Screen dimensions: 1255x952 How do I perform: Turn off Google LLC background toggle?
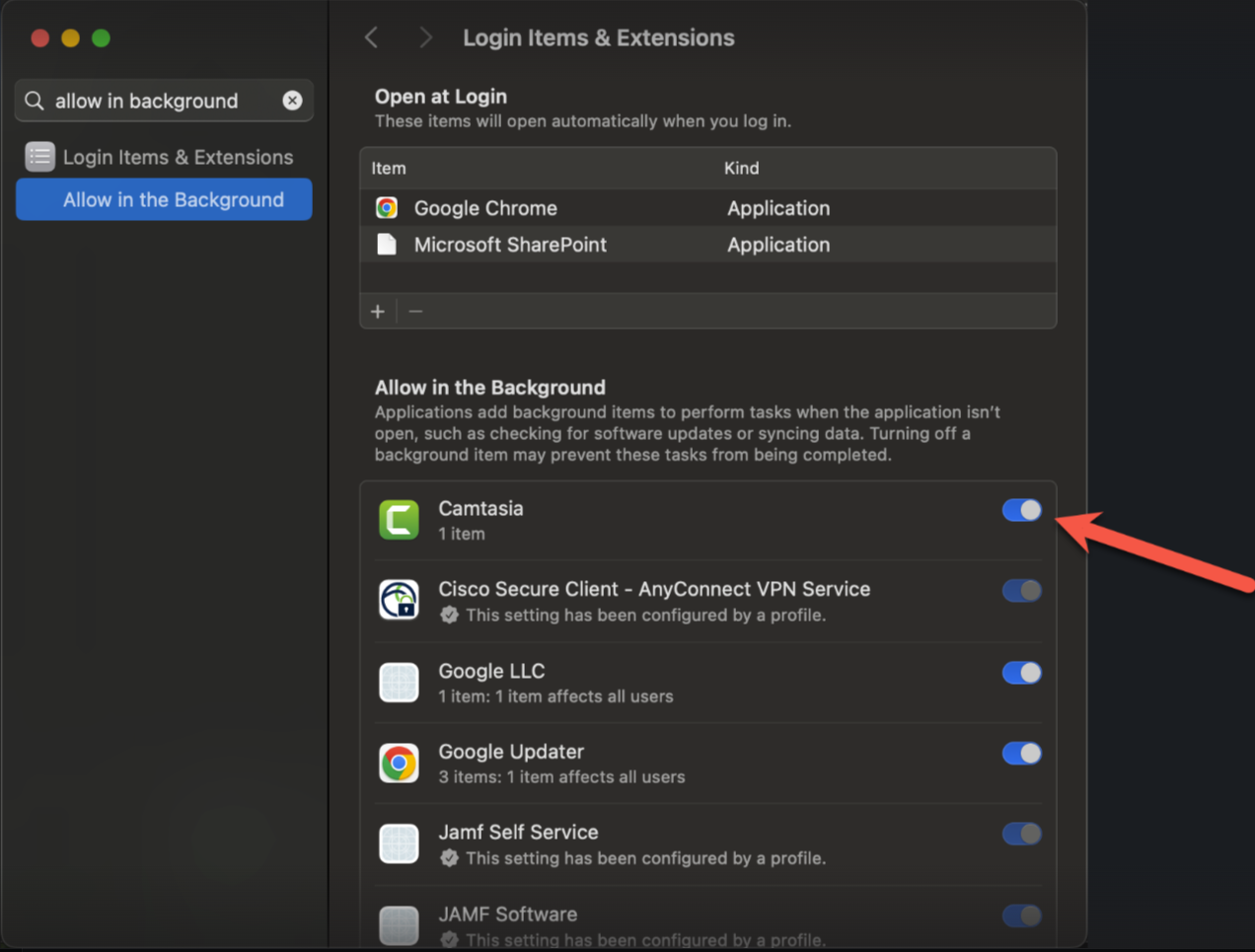pos(1021,673)
